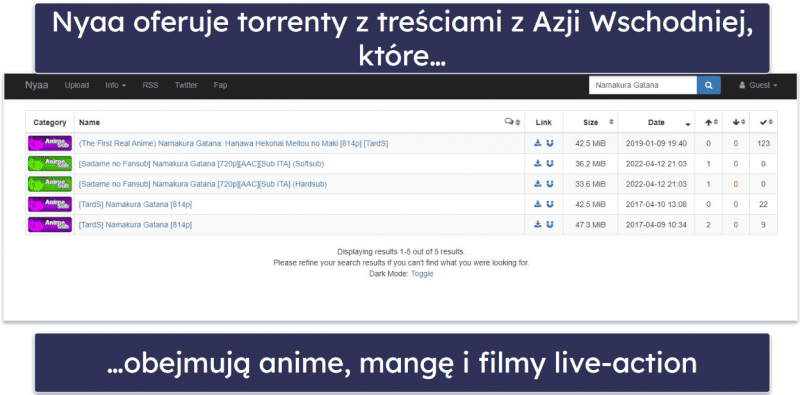Download torrent file for Hardsub release
The image size is (800, 395).
coord(538,184)
